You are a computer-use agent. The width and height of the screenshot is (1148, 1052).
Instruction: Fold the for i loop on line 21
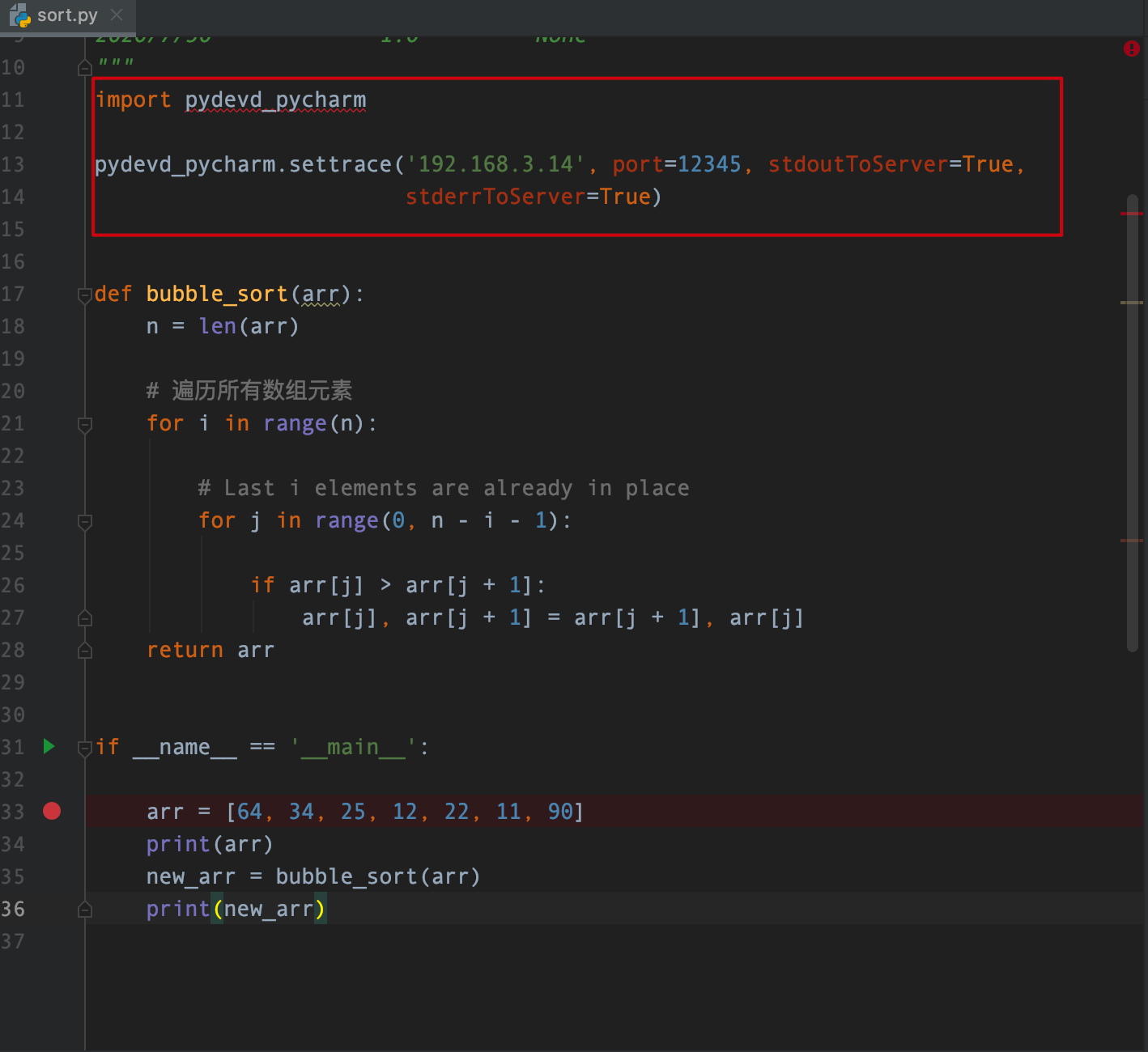click(x=84, y=424)
